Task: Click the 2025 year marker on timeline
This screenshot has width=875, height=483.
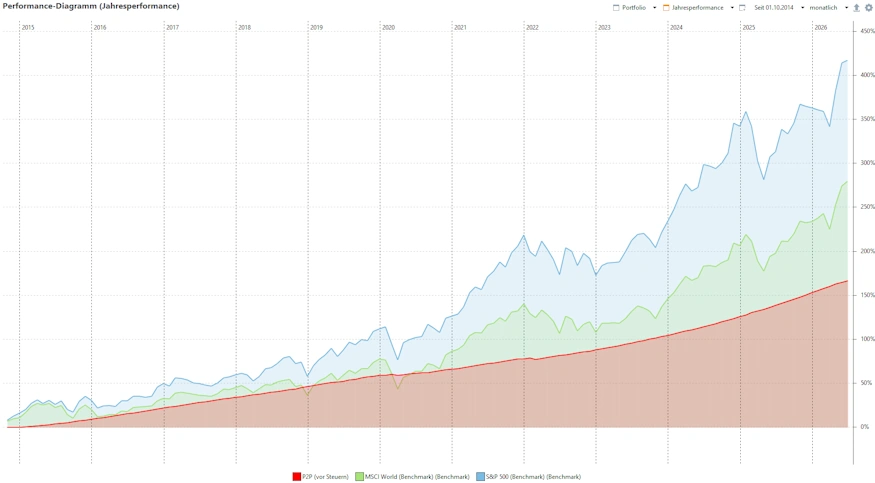Action: [x=748, y=27]
